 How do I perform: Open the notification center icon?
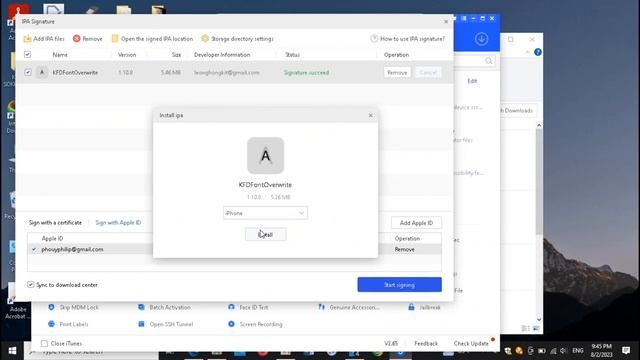coord(626,350)
